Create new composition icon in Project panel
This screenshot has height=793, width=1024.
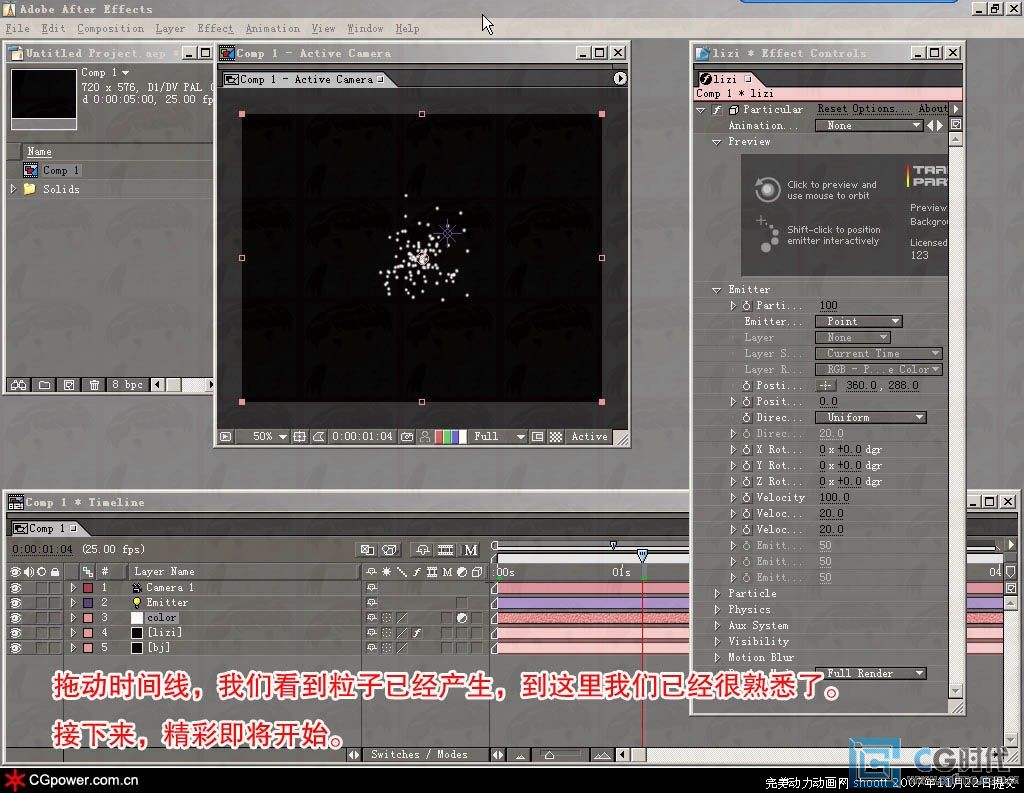(x=69, y=385)
